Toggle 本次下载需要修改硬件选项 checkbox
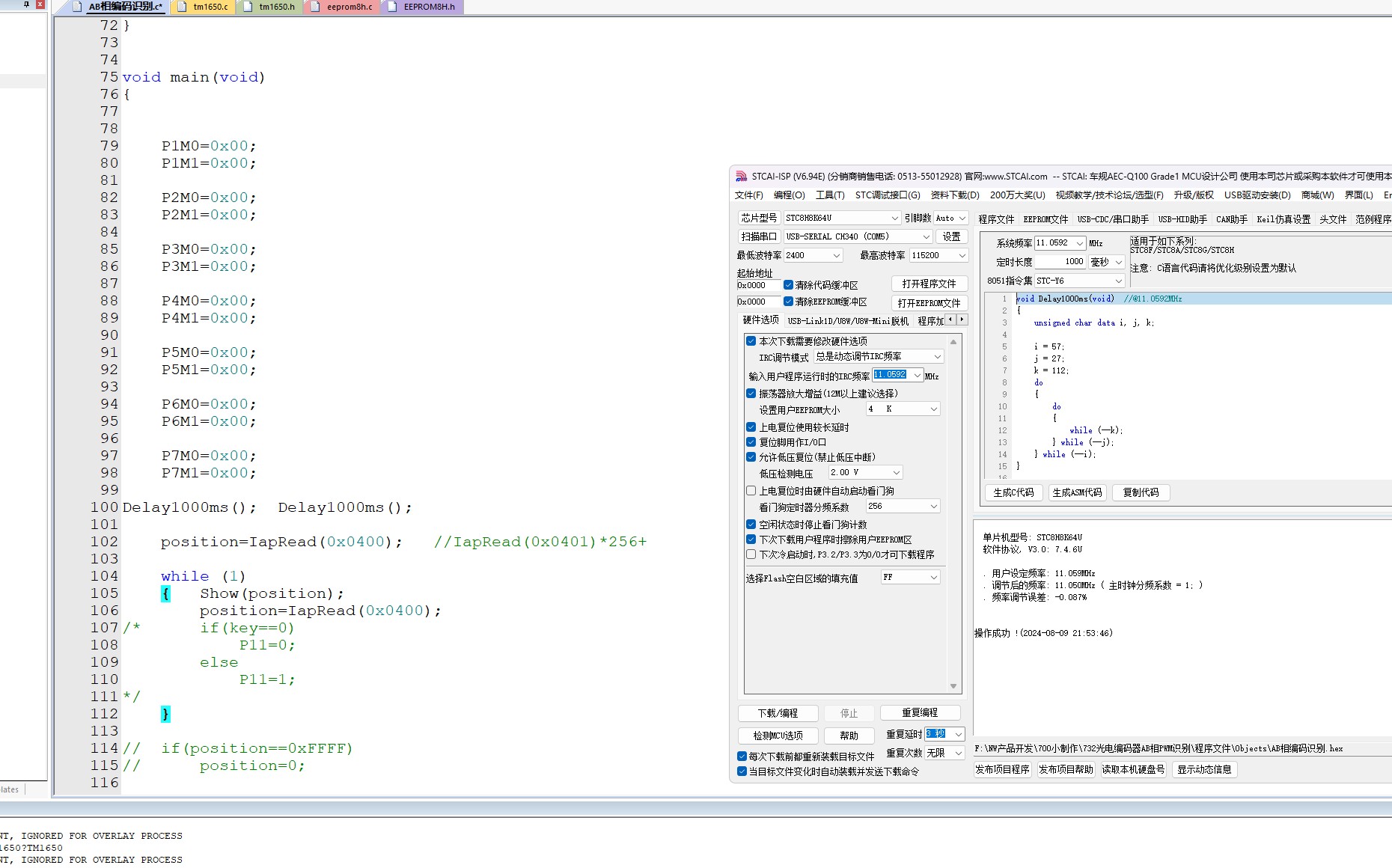The width and height of the screenshot is (1392, 868). tap(751, 341)
